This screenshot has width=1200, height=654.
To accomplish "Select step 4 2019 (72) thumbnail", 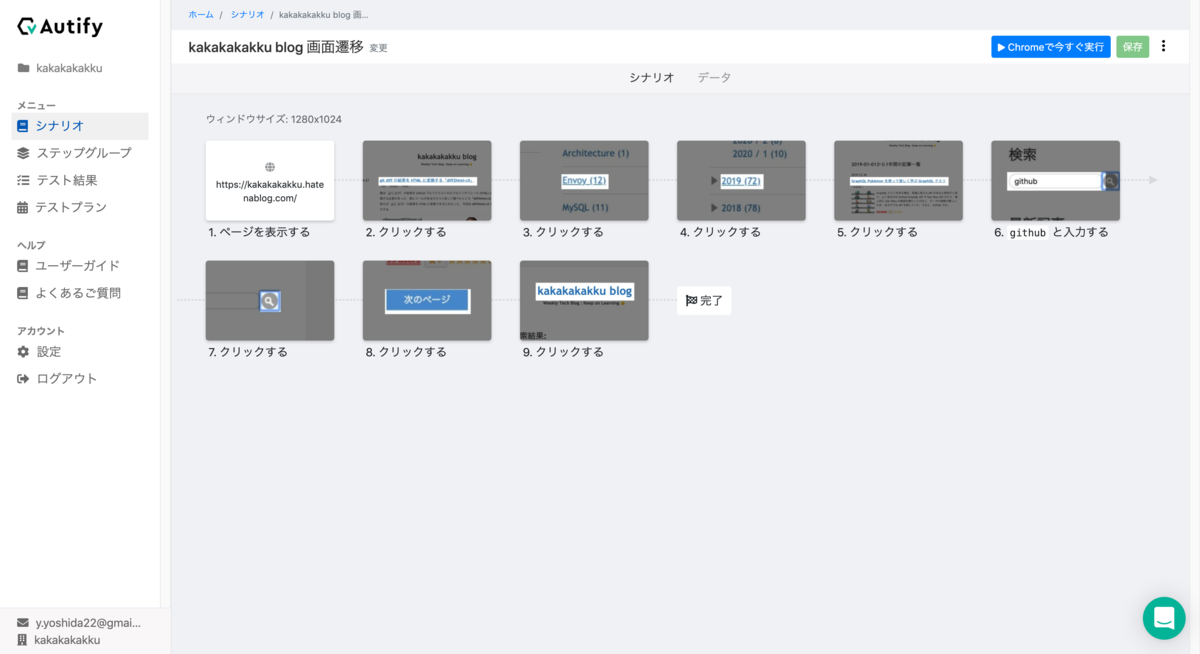I will (741, 180).
